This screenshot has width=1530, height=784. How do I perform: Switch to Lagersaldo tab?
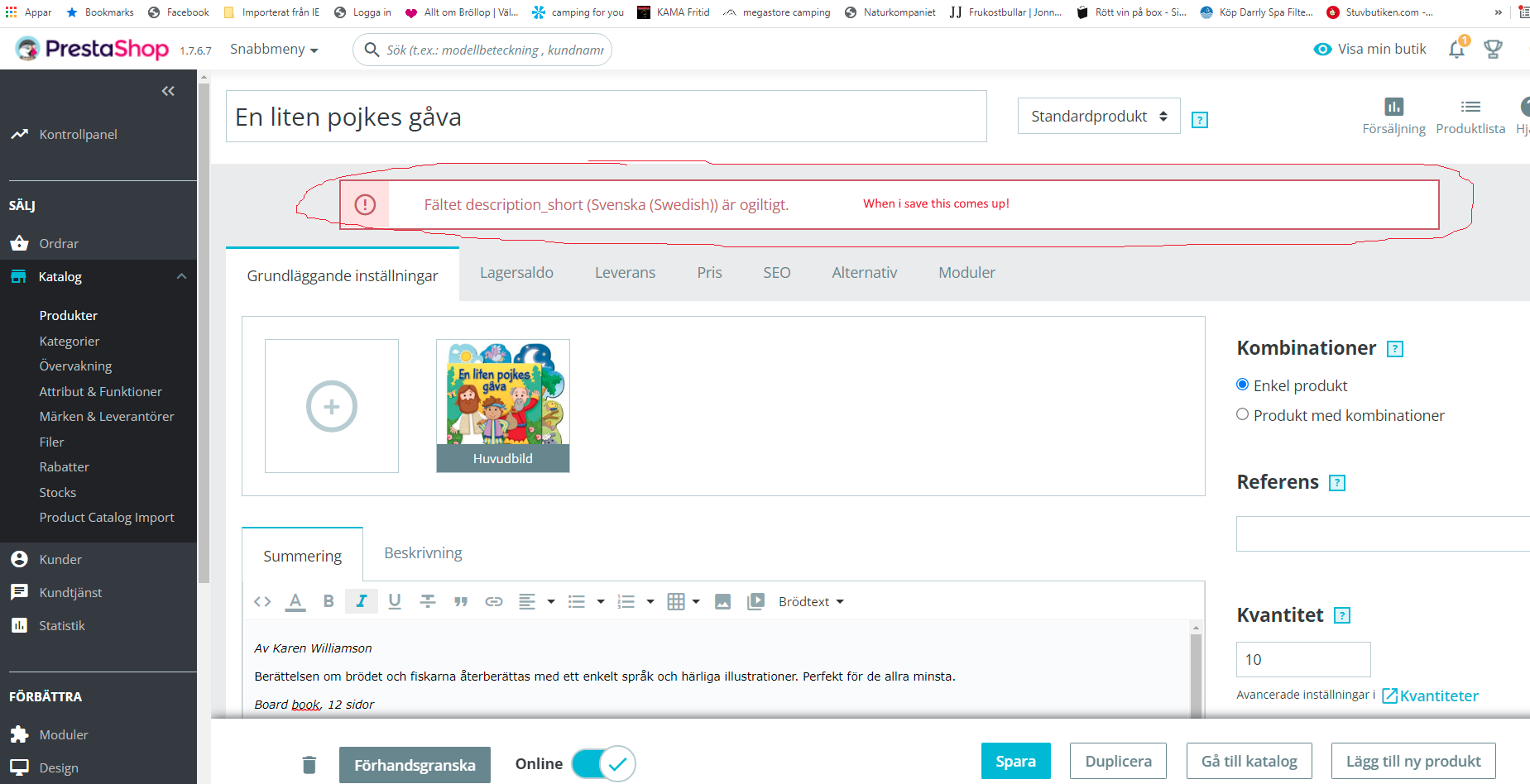tap(516, 273)
